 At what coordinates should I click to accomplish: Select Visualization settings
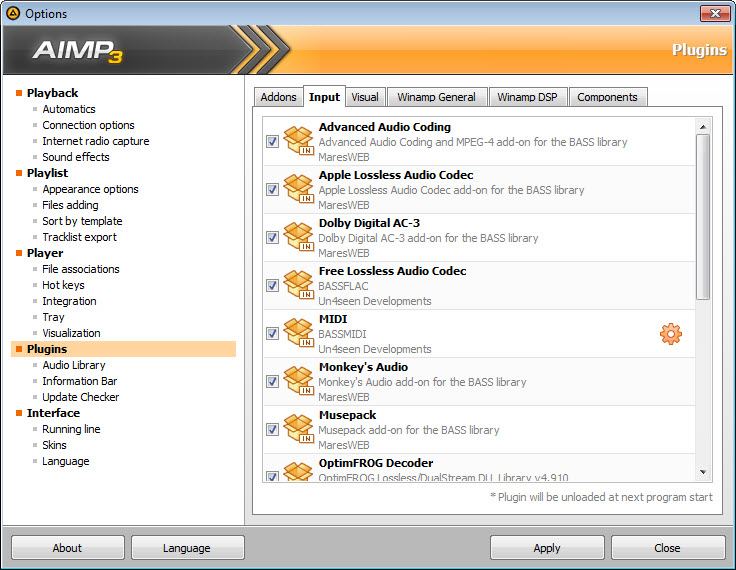(71, 333)
